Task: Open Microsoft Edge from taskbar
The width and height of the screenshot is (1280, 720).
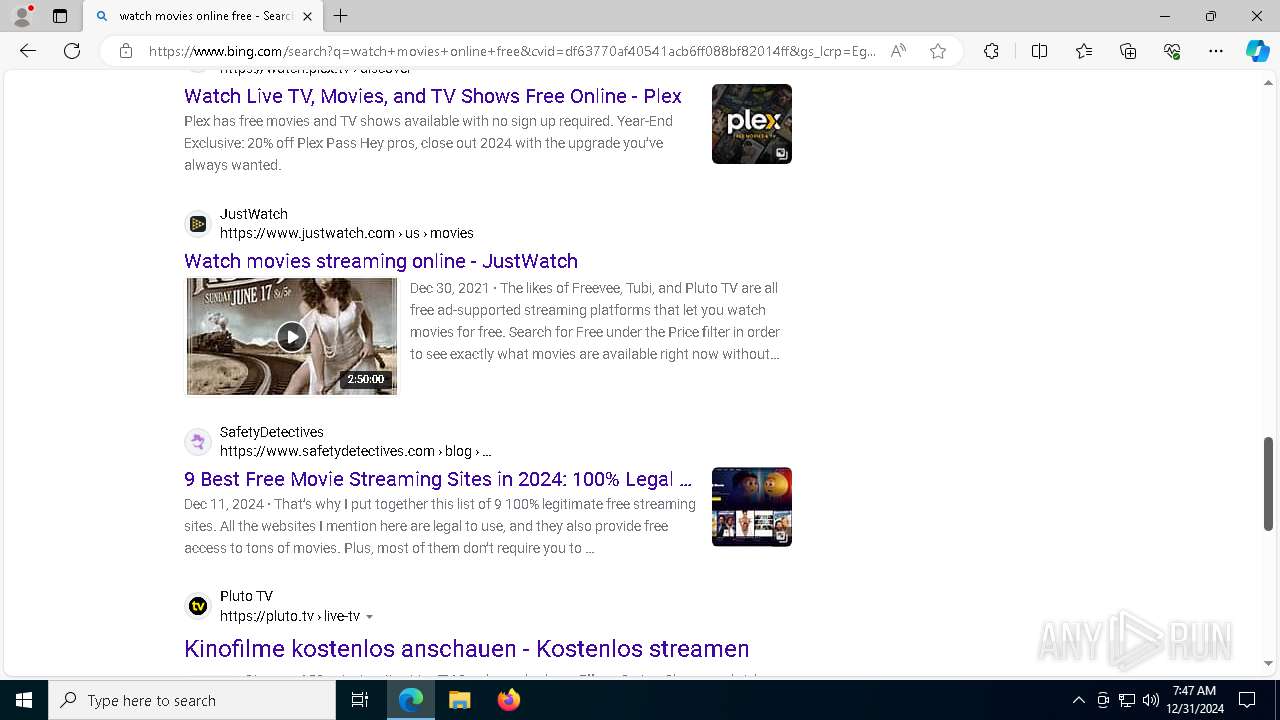Action: [411, 700]
